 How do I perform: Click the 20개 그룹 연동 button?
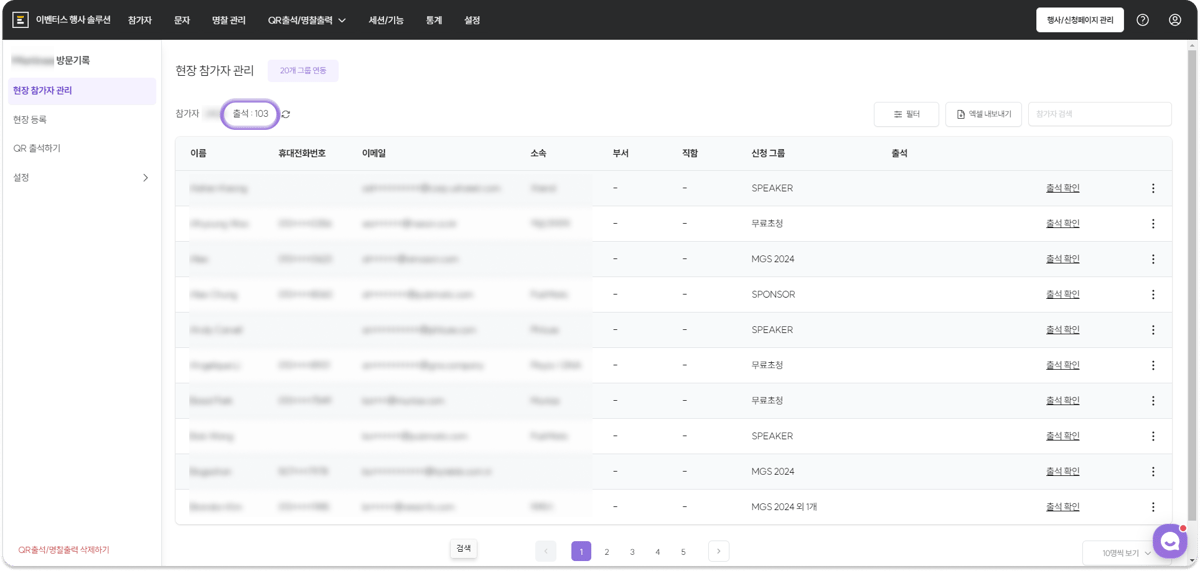[303, 71]
